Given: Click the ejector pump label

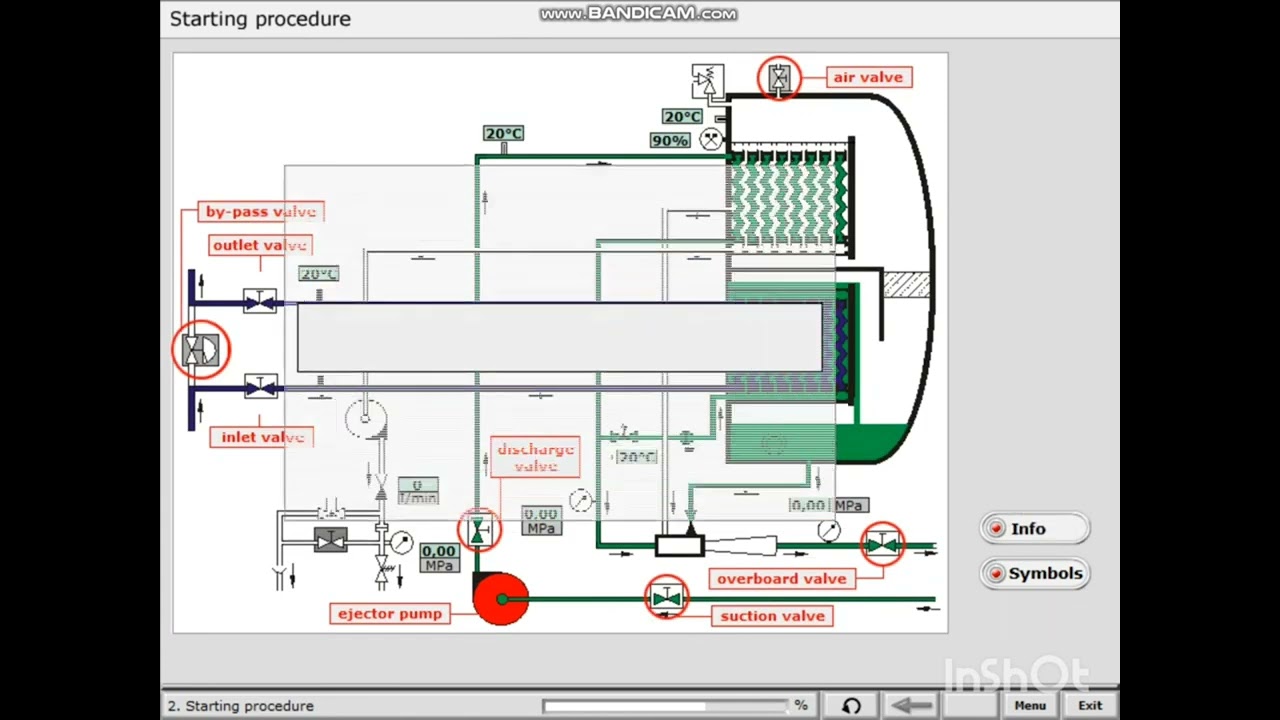Looking at the screenshot, I should pyautogui.click(x=389, y=614).
